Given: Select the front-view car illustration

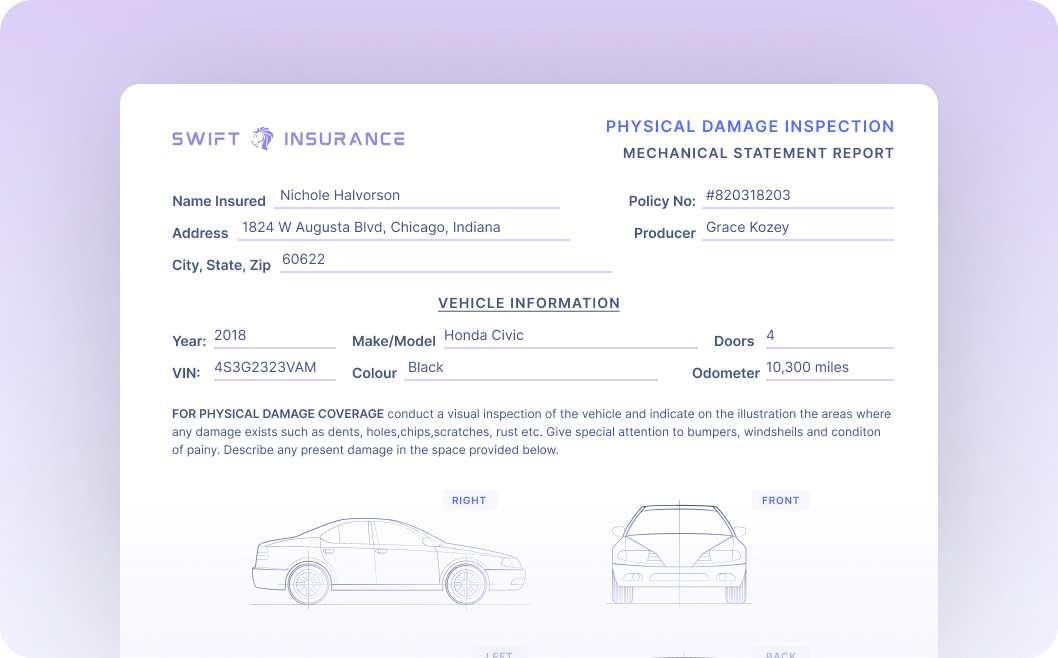Looking at the screenshot, I should (679, 555).
